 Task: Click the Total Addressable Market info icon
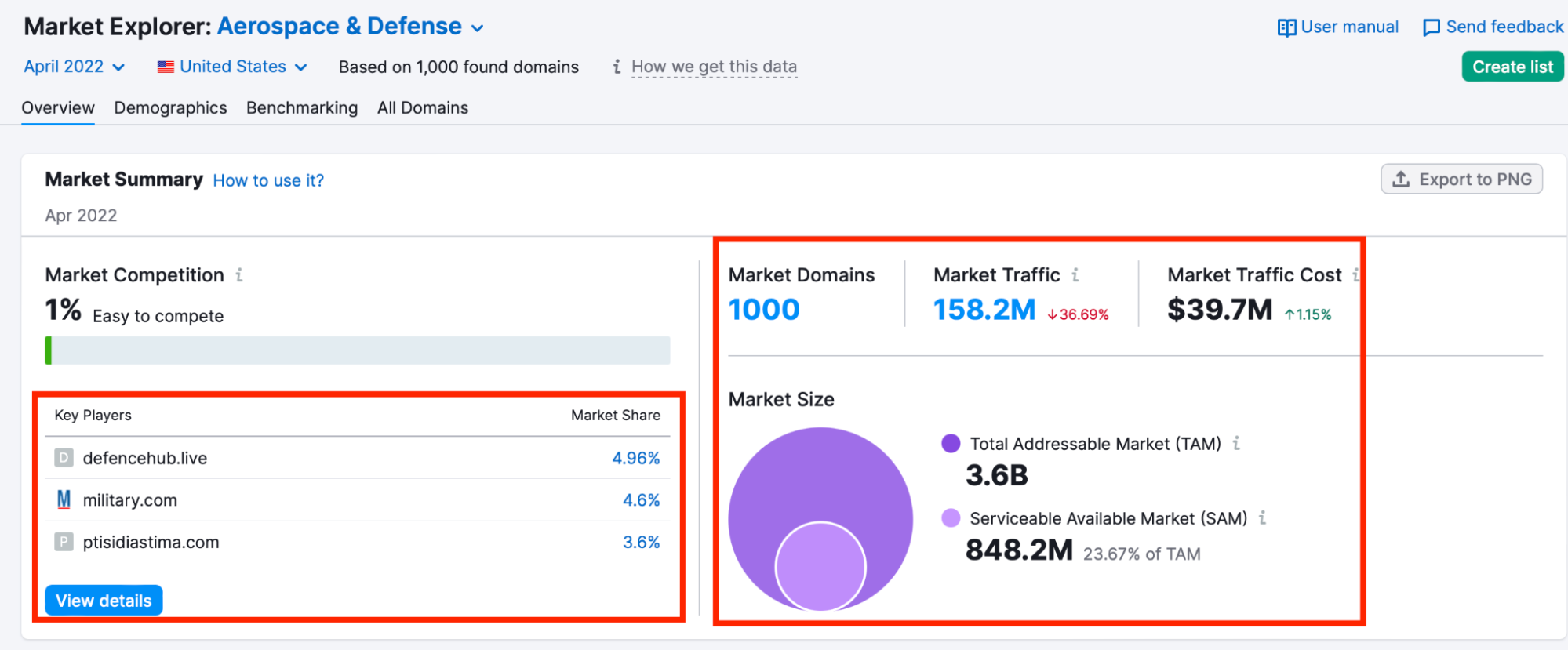[1236, 444]
